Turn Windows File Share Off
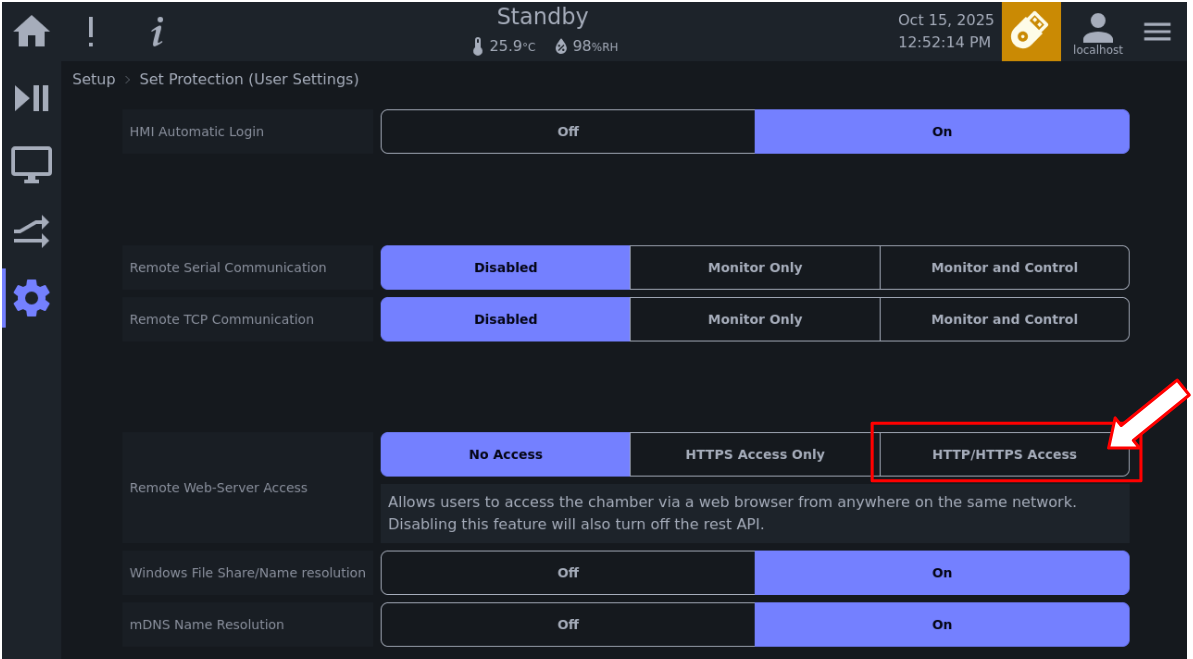The image size is (1193, 659). click(568, 573)
